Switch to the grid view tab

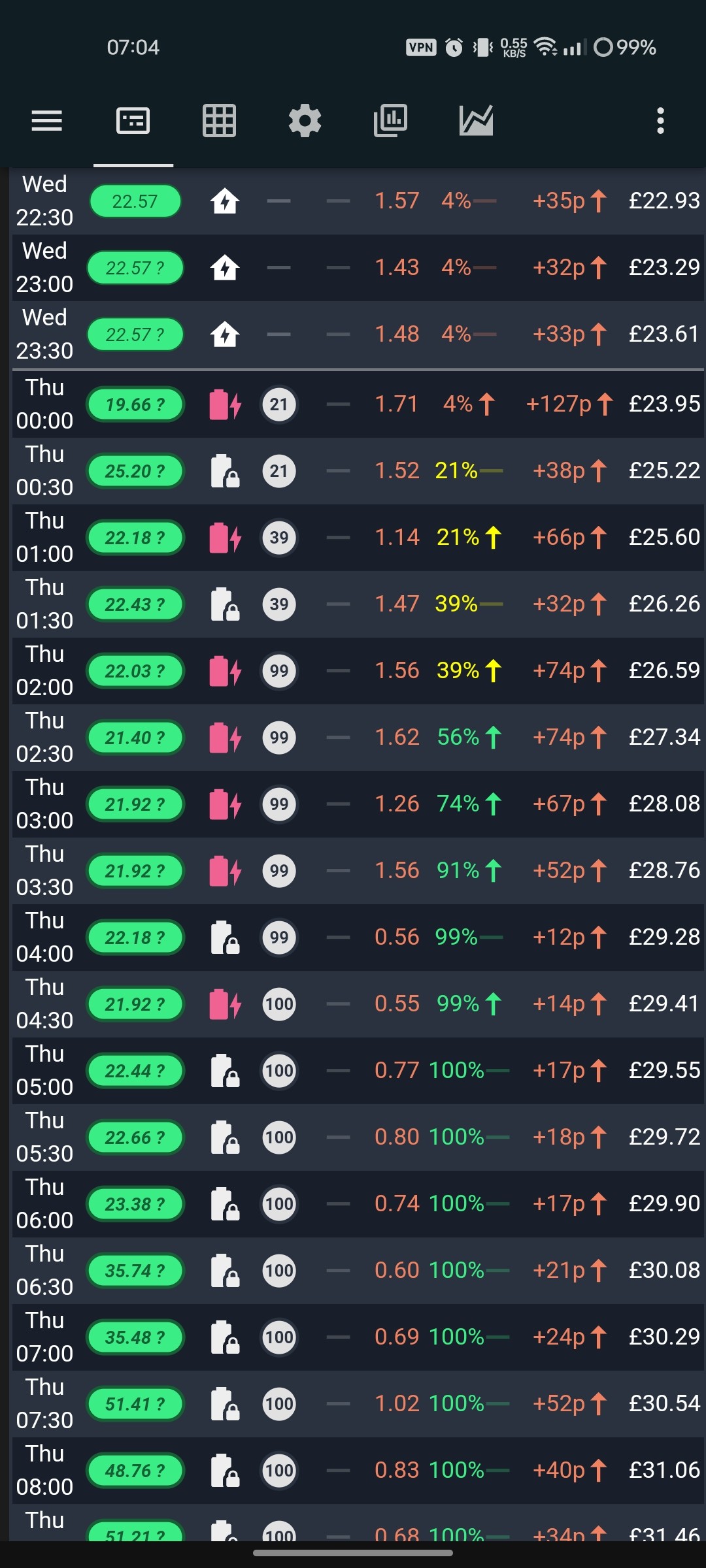219,121
